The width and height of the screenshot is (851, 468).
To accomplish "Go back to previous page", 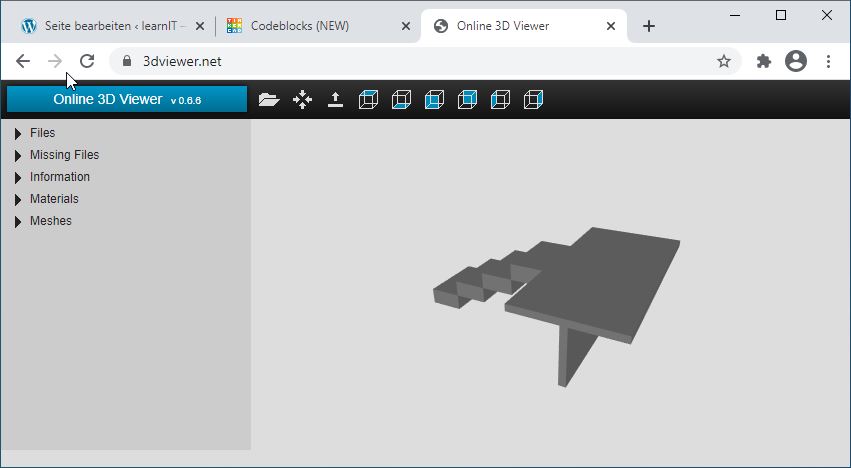I will (x=23, y=61).
